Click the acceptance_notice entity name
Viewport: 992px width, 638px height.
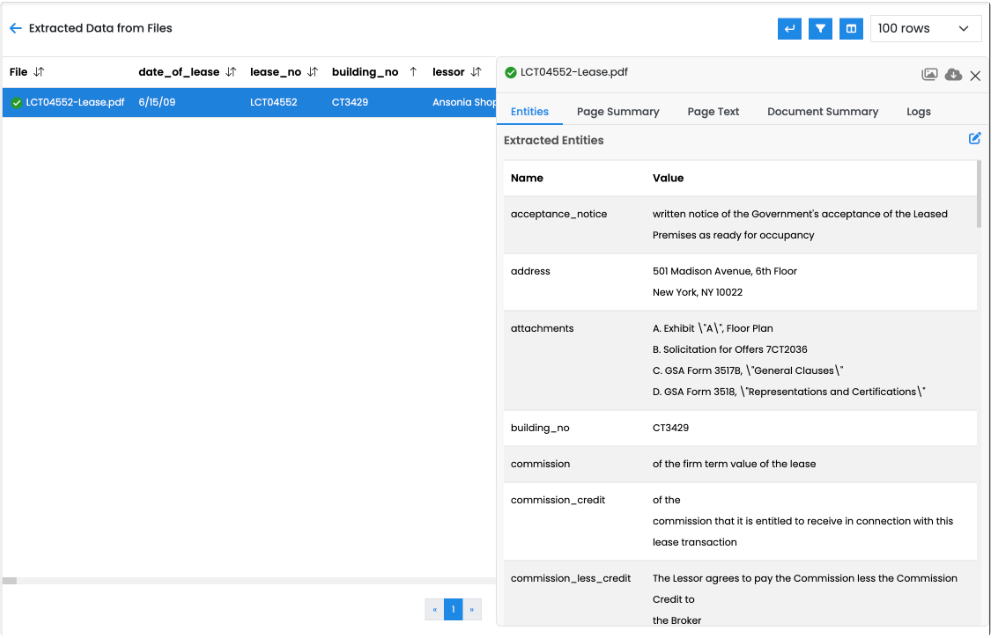(x=559, y=214)
